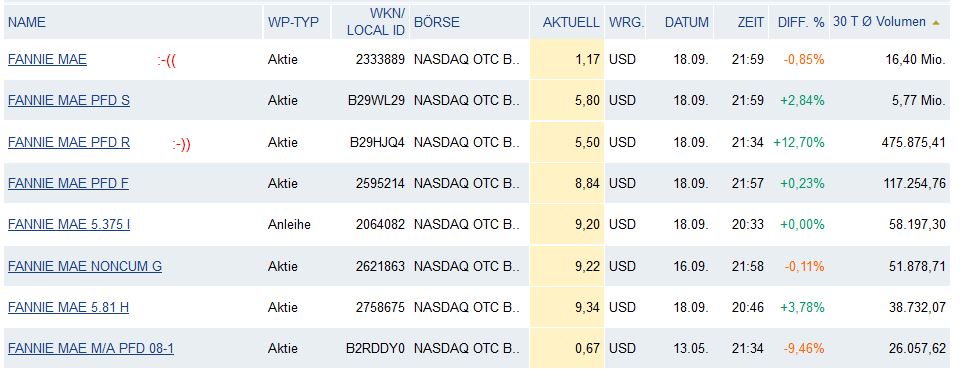
Task: Open the FANNIE MAE 5.81 H link
Action: tap(68, 307)
